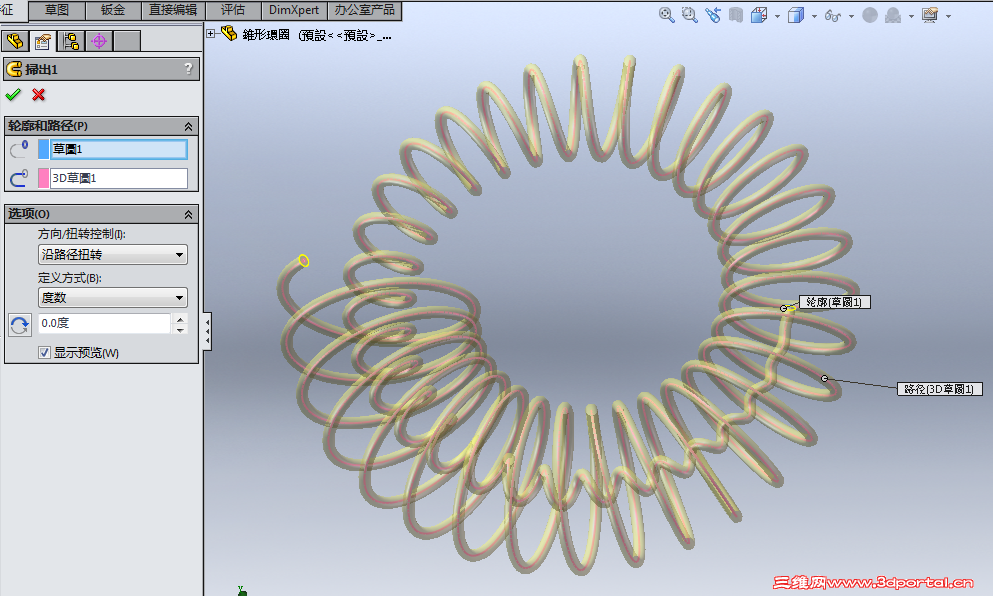Open Hide/Show Items dropdown arrow
Image resolution: width=993 pixels, height=596 pixels.
click(851, 16)
